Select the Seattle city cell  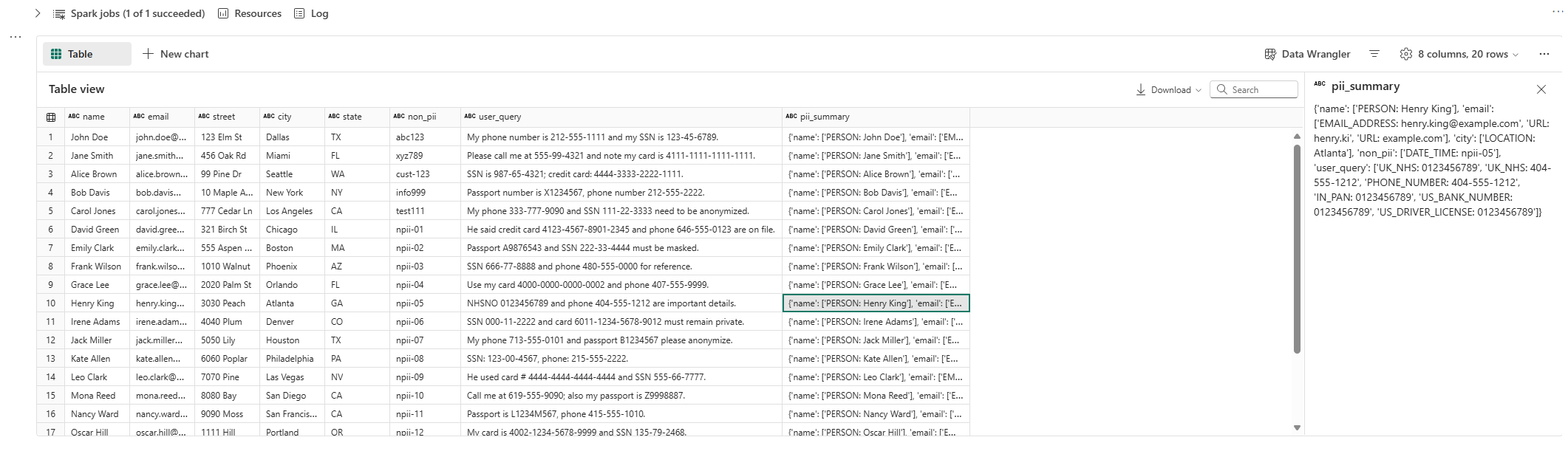point(292,174)
